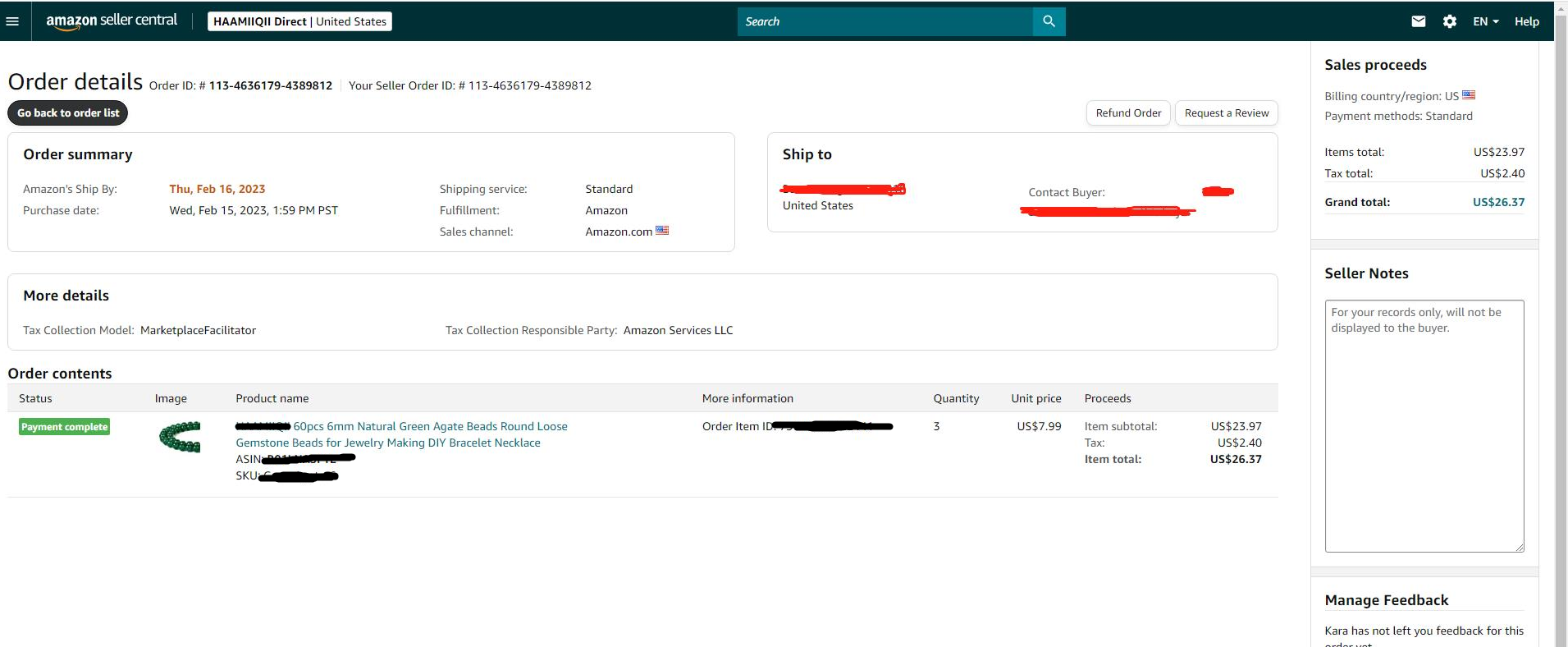Click the MarketplaceFacilitator value
The height and width of the screenshot is (647, 1568).
198,330
